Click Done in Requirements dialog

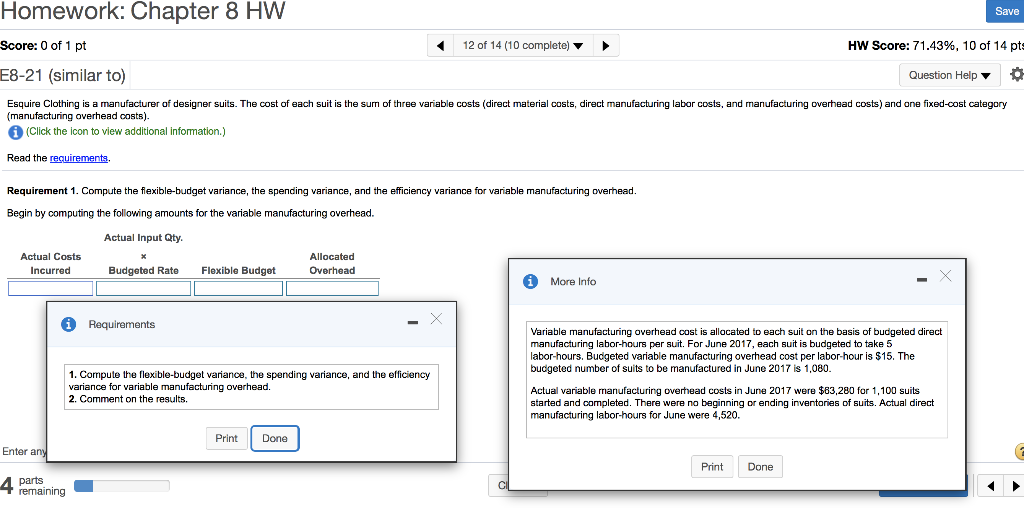click(274, 438)
